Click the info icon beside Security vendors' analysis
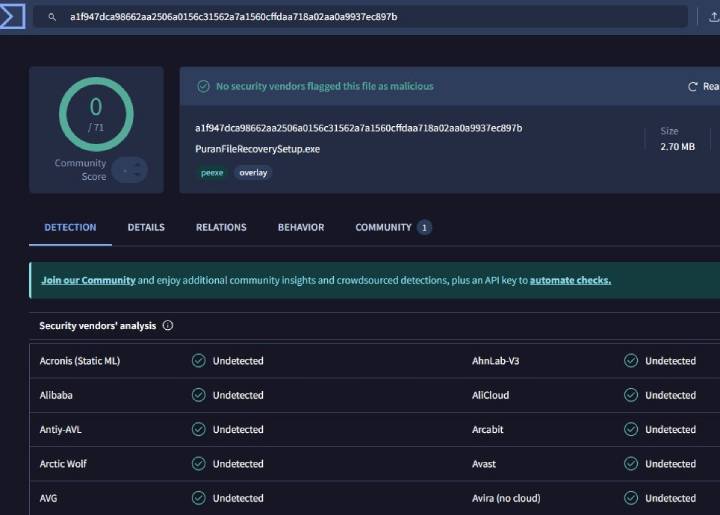Screen dimensions: 720x515 point(168,326)
